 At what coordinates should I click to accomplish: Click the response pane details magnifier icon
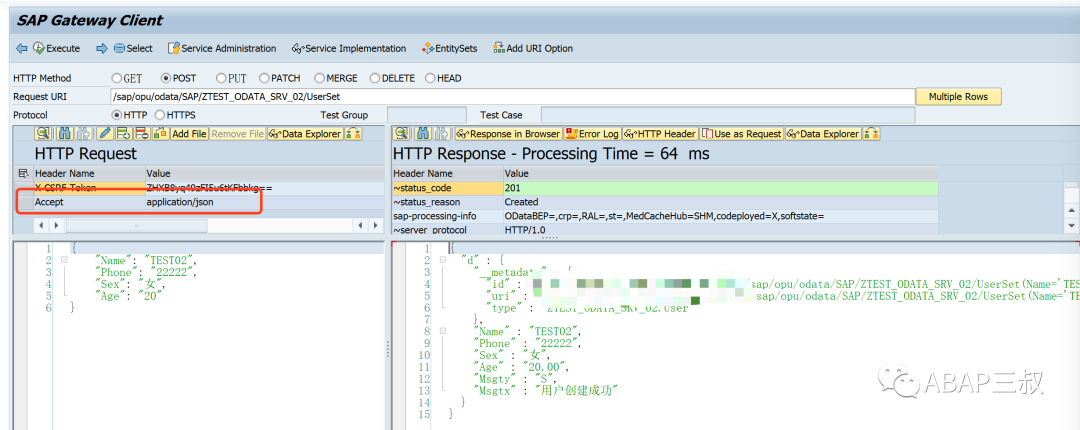402,134
